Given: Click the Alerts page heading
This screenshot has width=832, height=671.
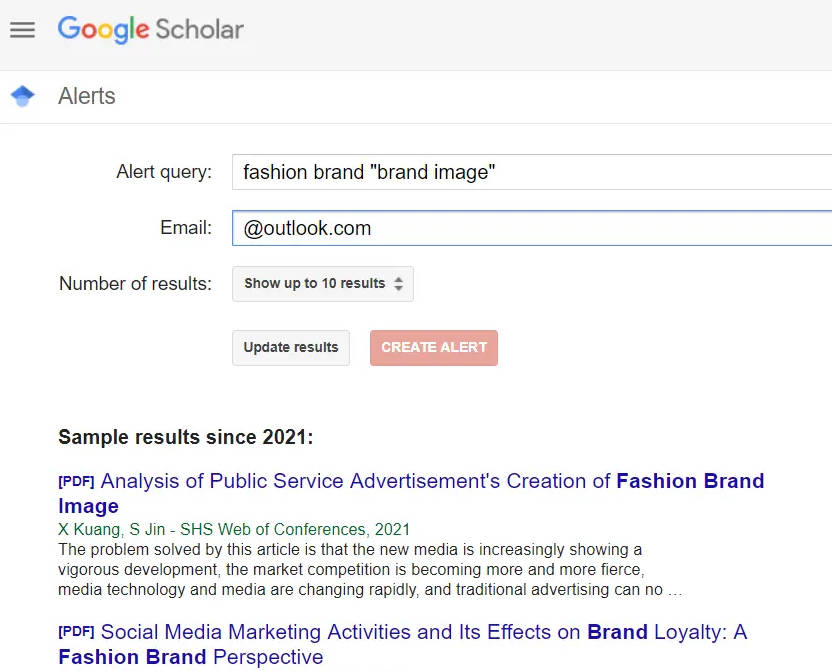Looking at the screenshot, I should click(86, 96).
